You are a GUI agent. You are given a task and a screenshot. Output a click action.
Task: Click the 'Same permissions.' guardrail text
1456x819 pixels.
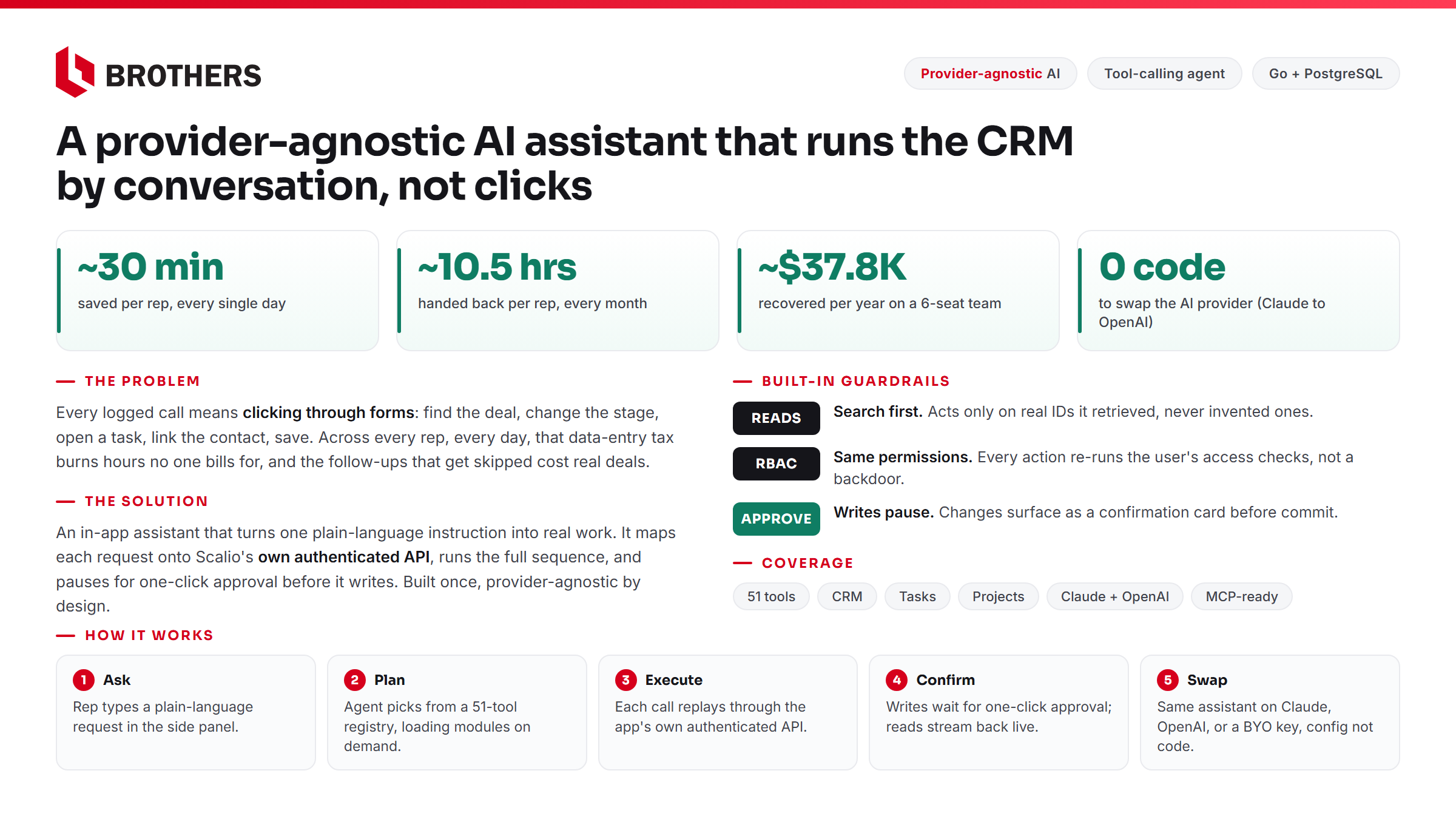[x=902, y=457]
